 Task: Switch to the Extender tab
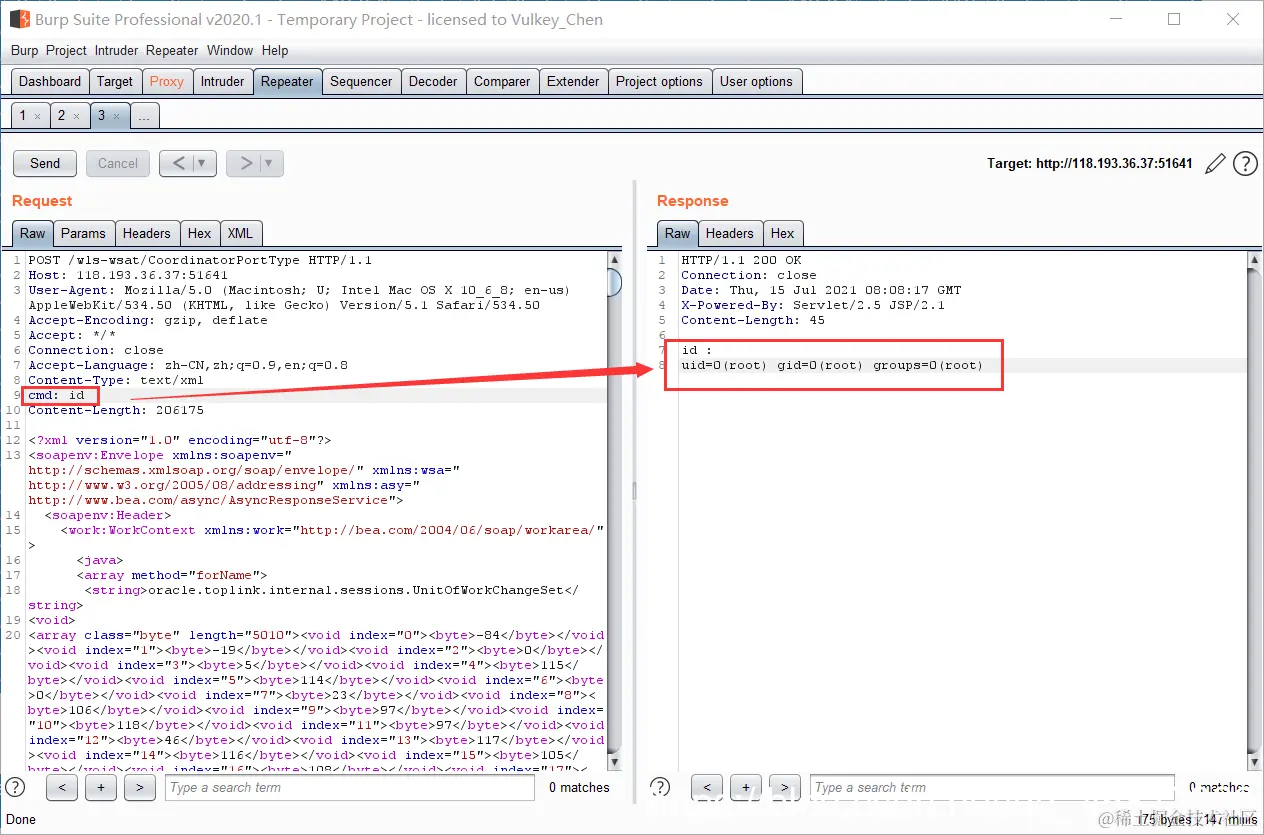(x=573, y=82)
